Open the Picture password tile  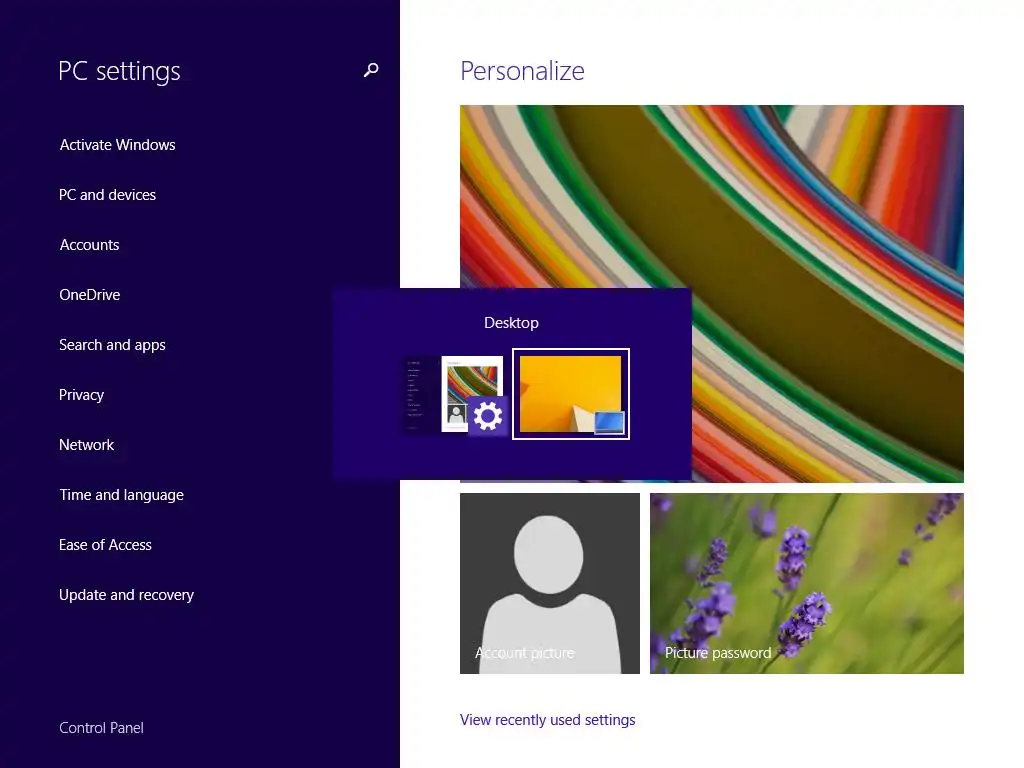click(807, 583)
